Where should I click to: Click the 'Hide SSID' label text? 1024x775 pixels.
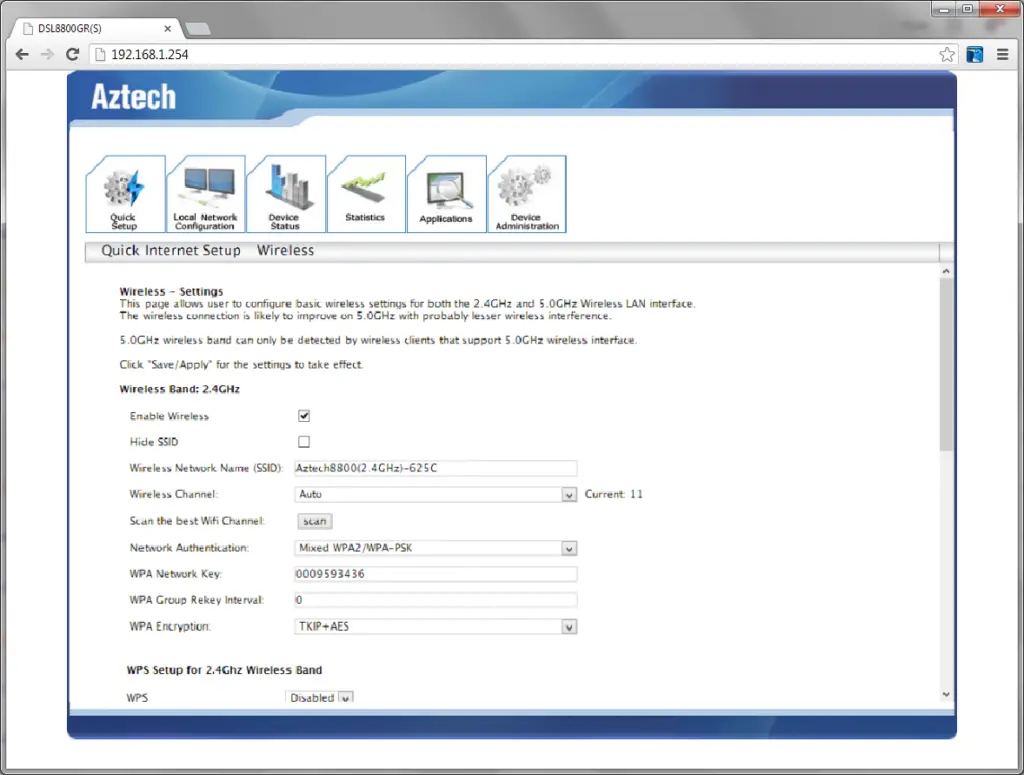click(x=153, y=442)
